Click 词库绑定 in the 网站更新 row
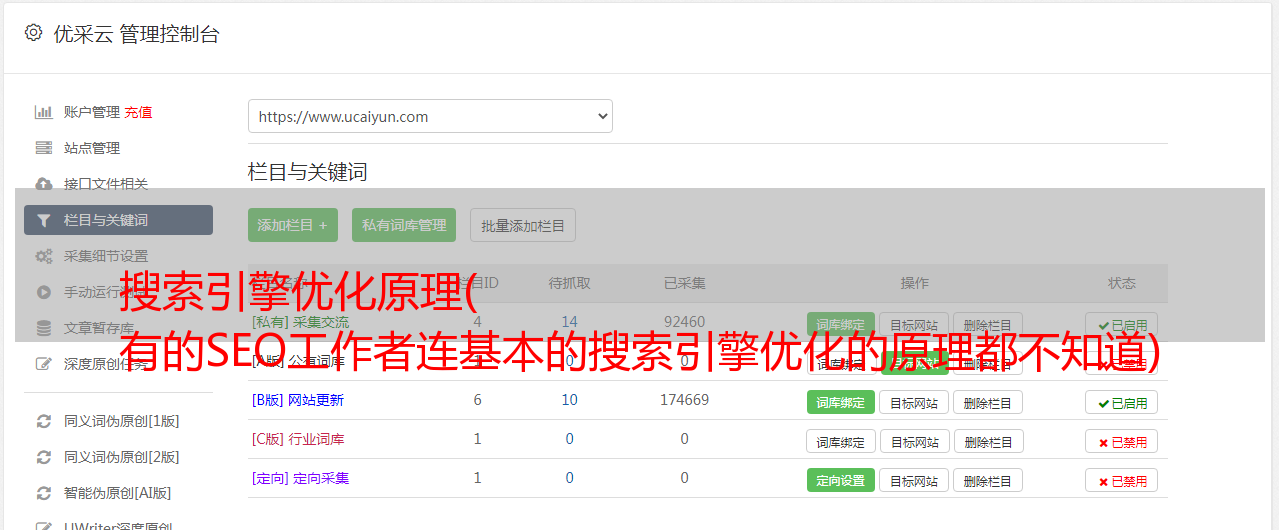1279x530 pixels. (x=841, y=402)
